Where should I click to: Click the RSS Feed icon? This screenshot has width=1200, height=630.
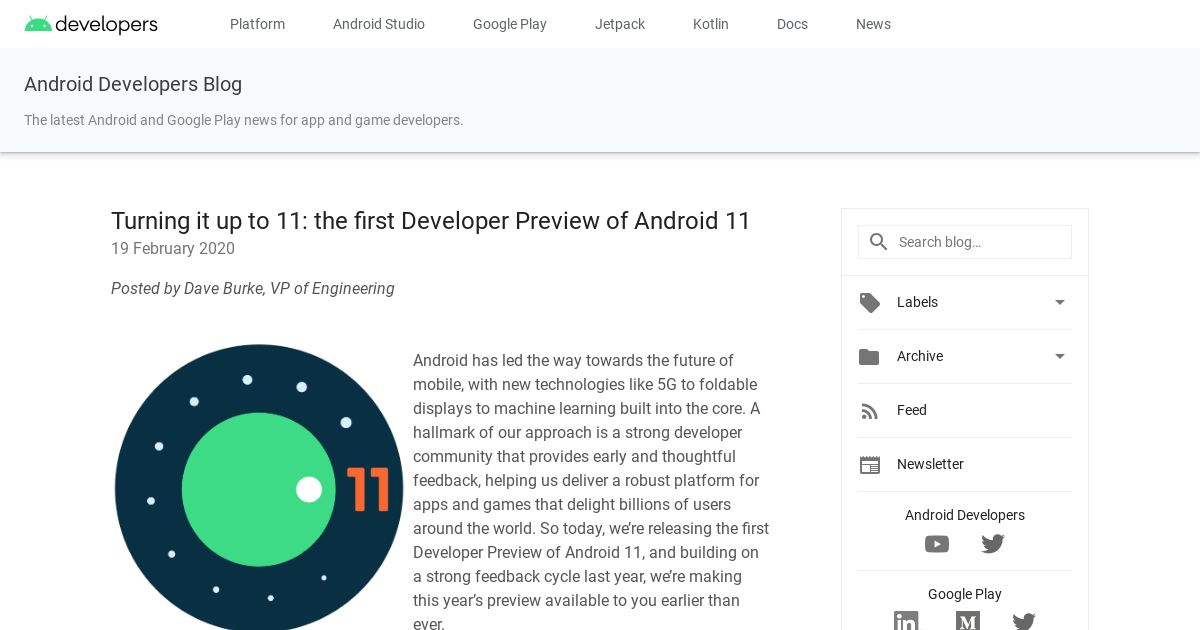pos(869,411)
